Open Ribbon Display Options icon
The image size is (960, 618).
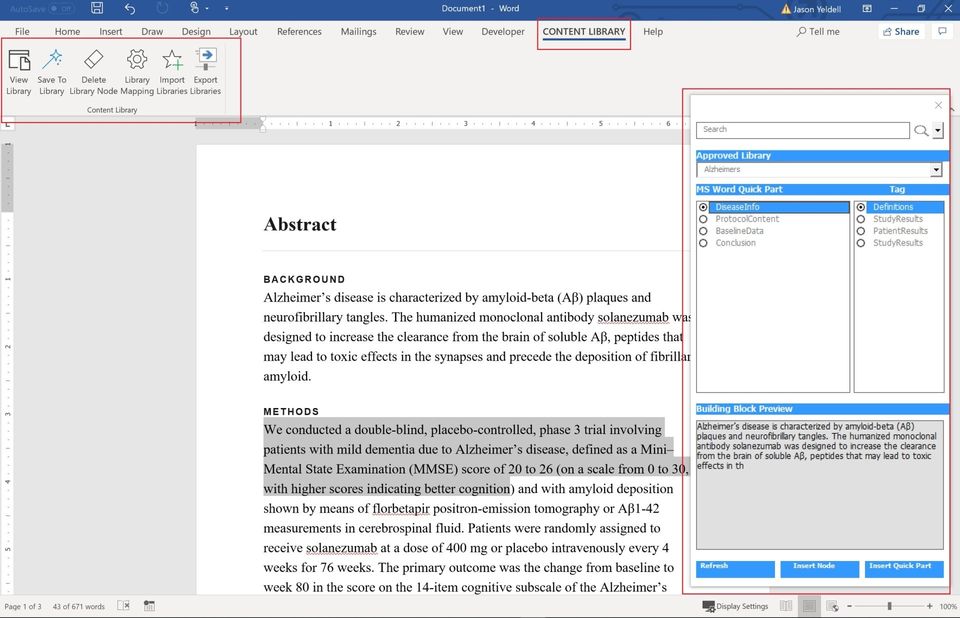[x=867, y=9]
